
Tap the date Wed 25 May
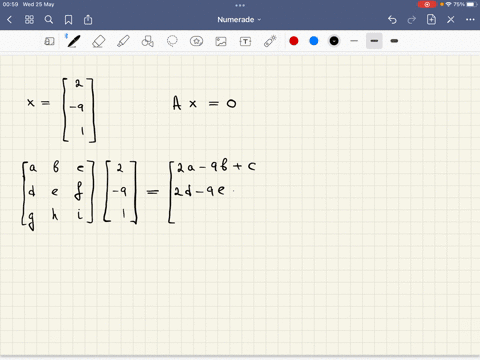[38, 4]
